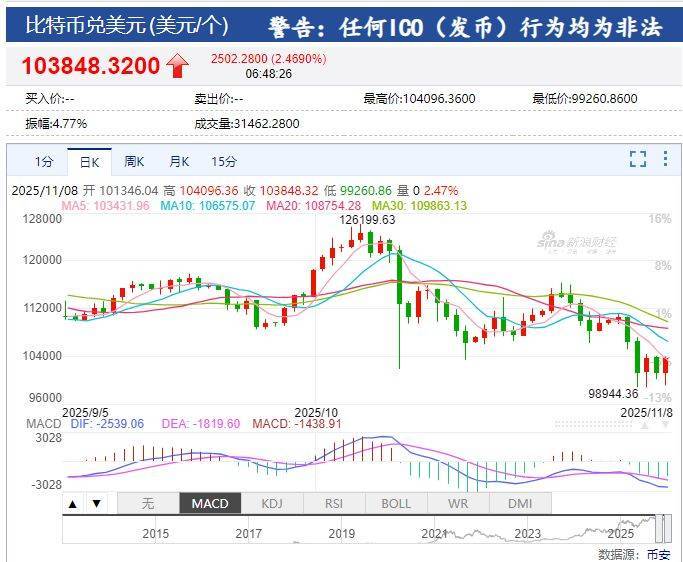Show the RSI indicator

pyautogui.click(x=334, y=504)
